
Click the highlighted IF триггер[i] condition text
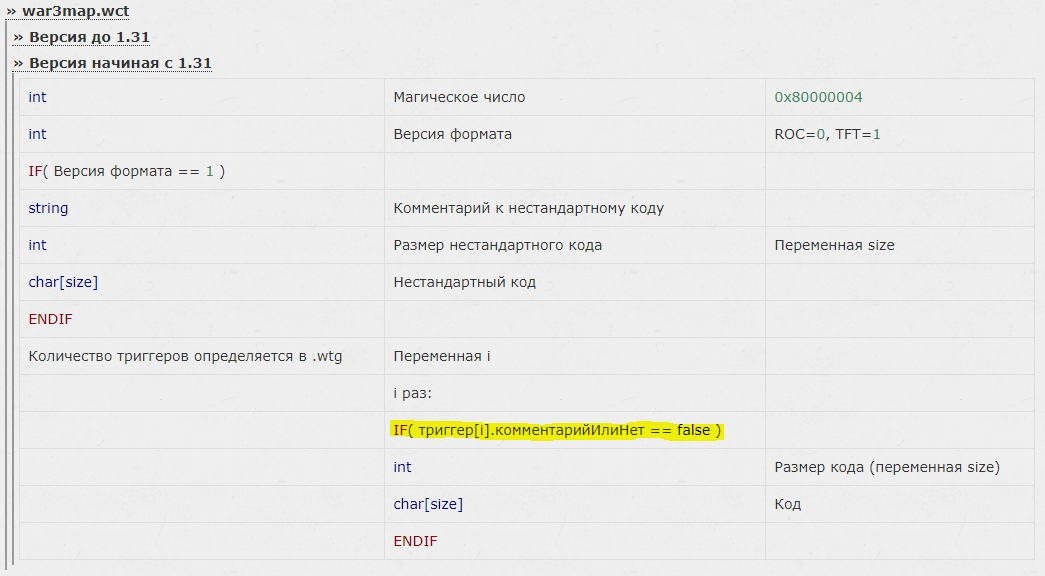click(x=556, y=431)
